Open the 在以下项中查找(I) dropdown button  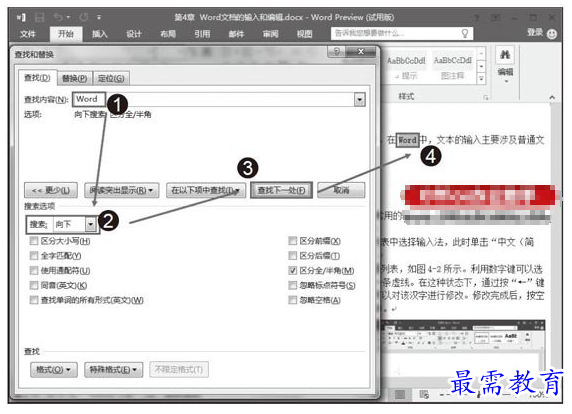[x=206, y=190]
